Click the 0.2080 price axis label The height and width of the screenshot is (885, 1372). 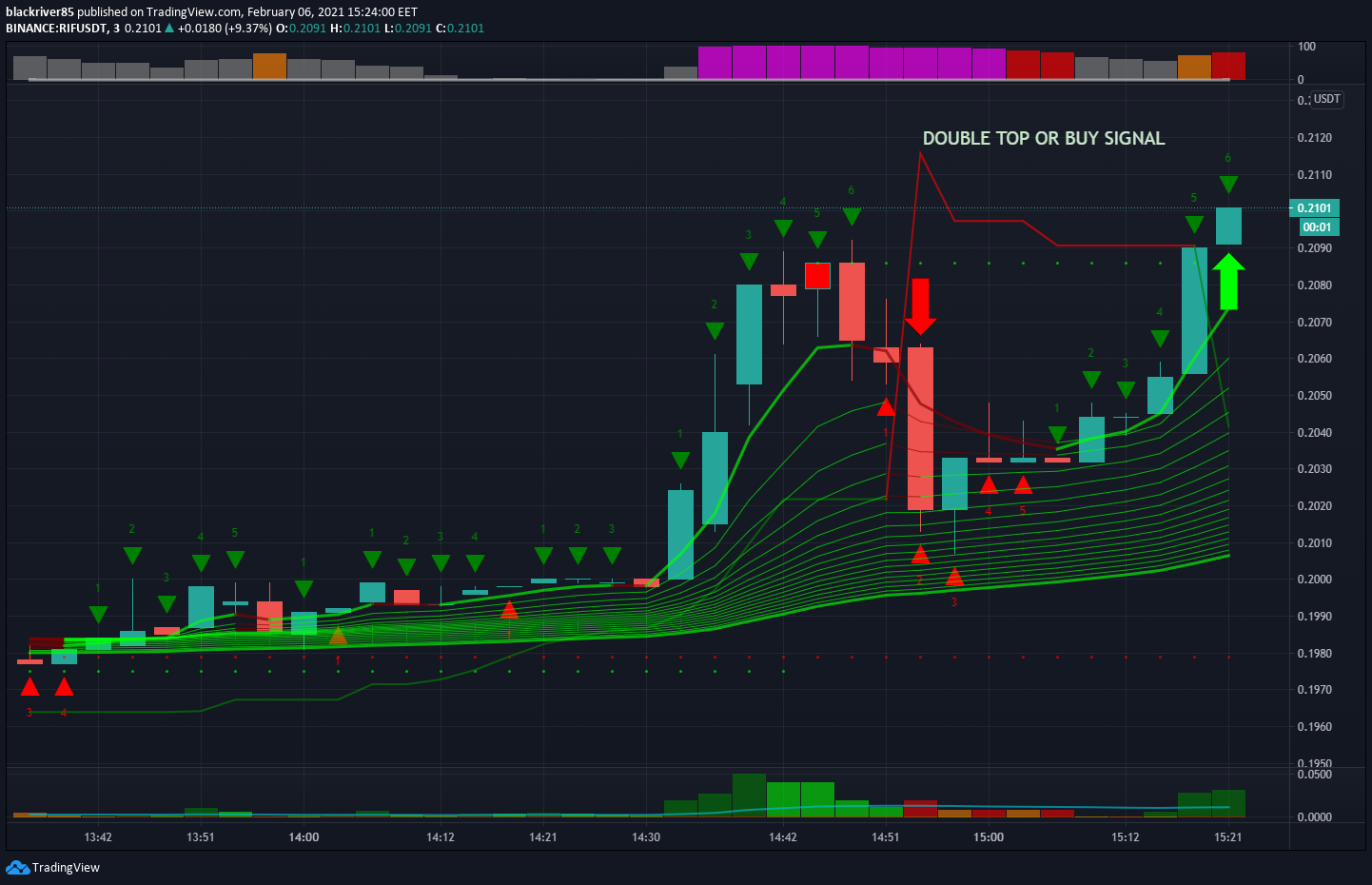click(x=1314, y=285)
